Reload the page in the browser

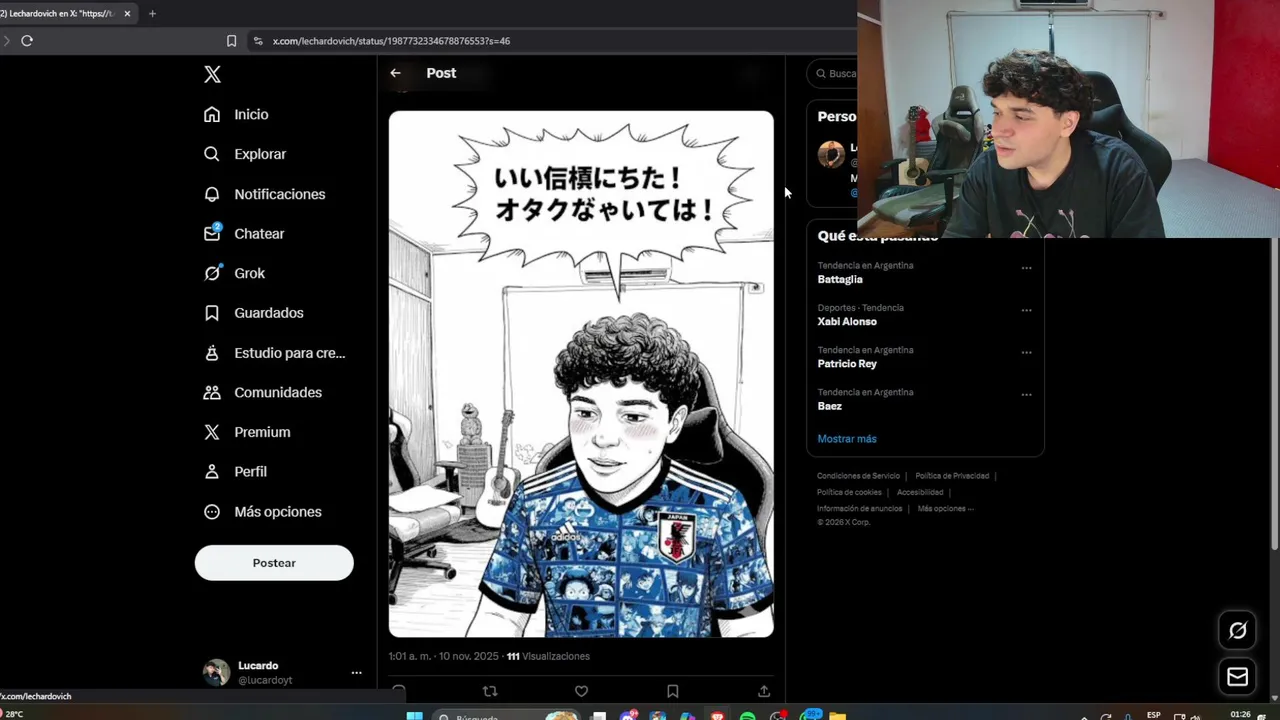coord(27,41)
